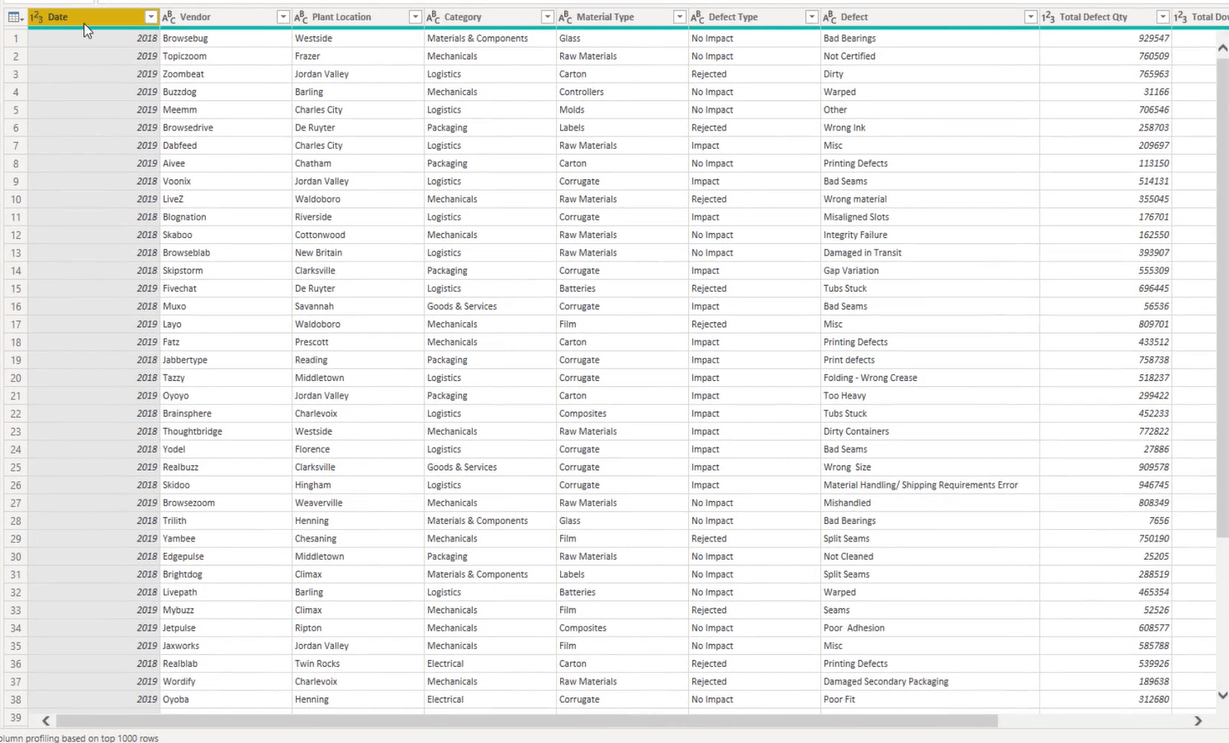1229x743 pixels.
Task: Click the Category column data type icon
Action: click(433, 17)
